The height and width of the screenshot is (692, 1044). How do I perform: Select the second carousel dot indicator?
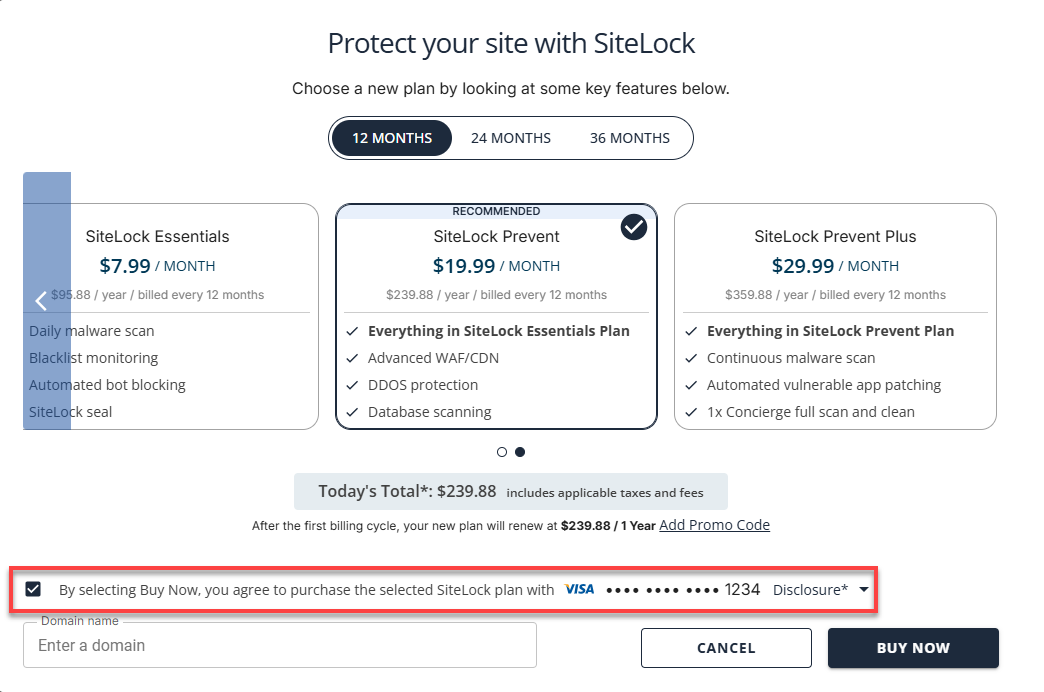pos(520,452)
